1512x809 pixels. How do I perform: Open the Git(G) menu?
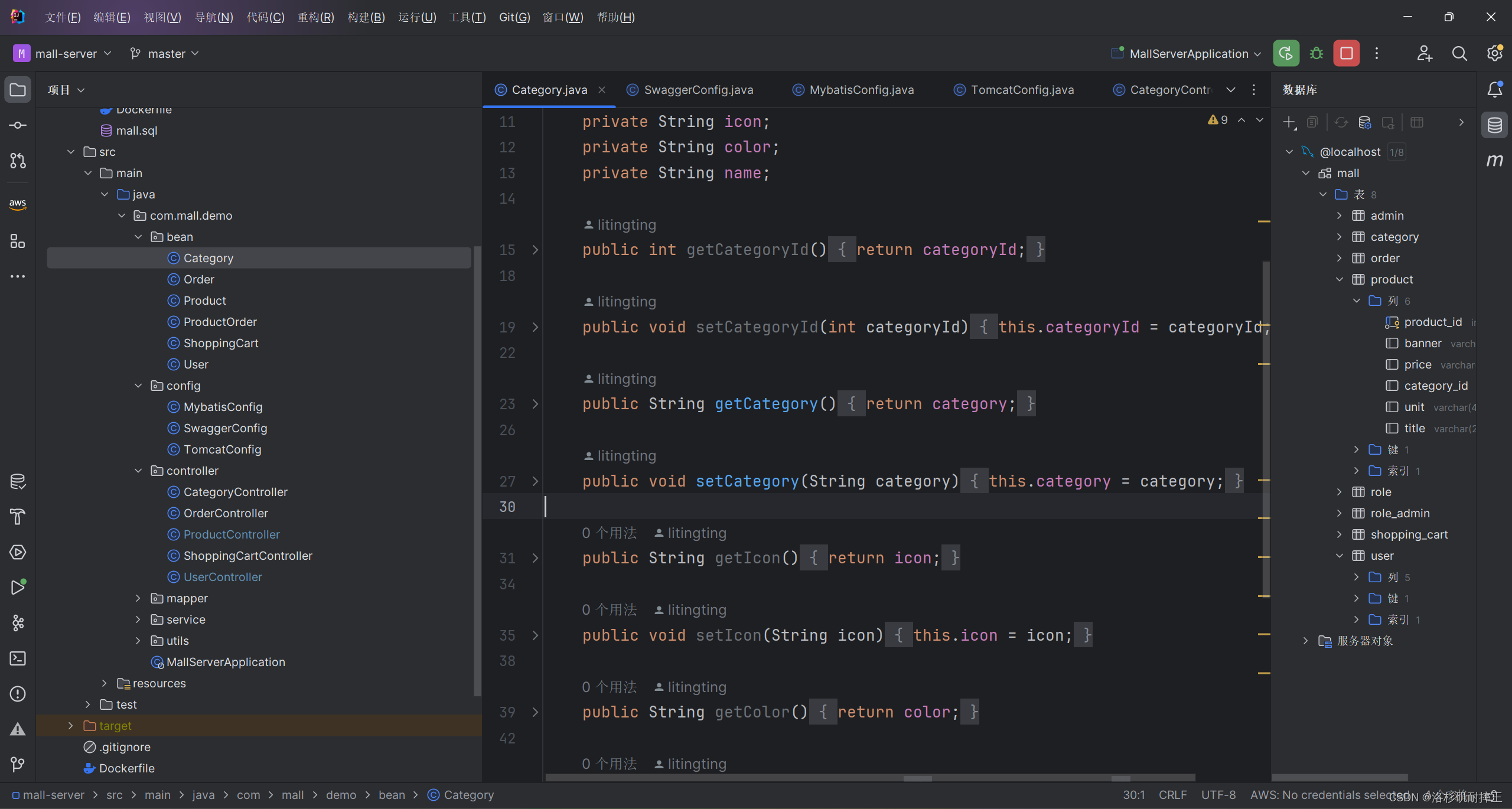[x=514, y=17]
